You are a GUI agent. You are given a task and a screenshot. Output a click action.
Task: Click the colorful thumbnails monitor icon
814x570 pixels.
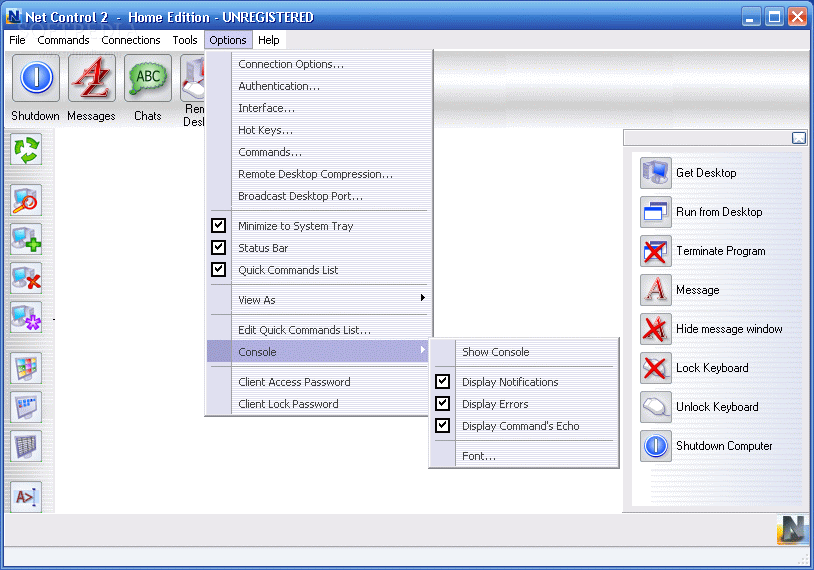click(26, 368)
